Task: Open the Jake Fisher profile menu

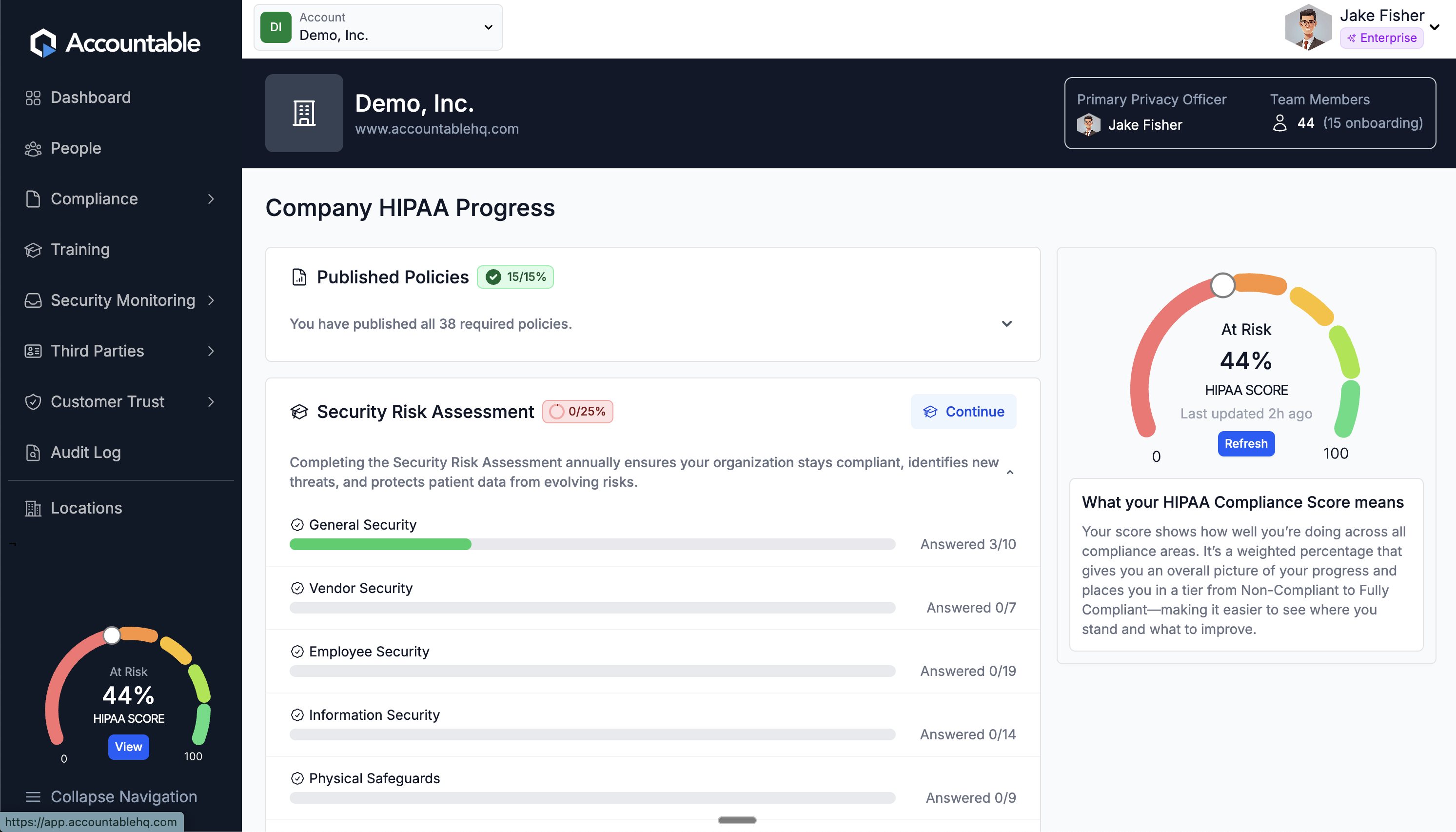Action: pyautogui.click(x=1434, y=27)
